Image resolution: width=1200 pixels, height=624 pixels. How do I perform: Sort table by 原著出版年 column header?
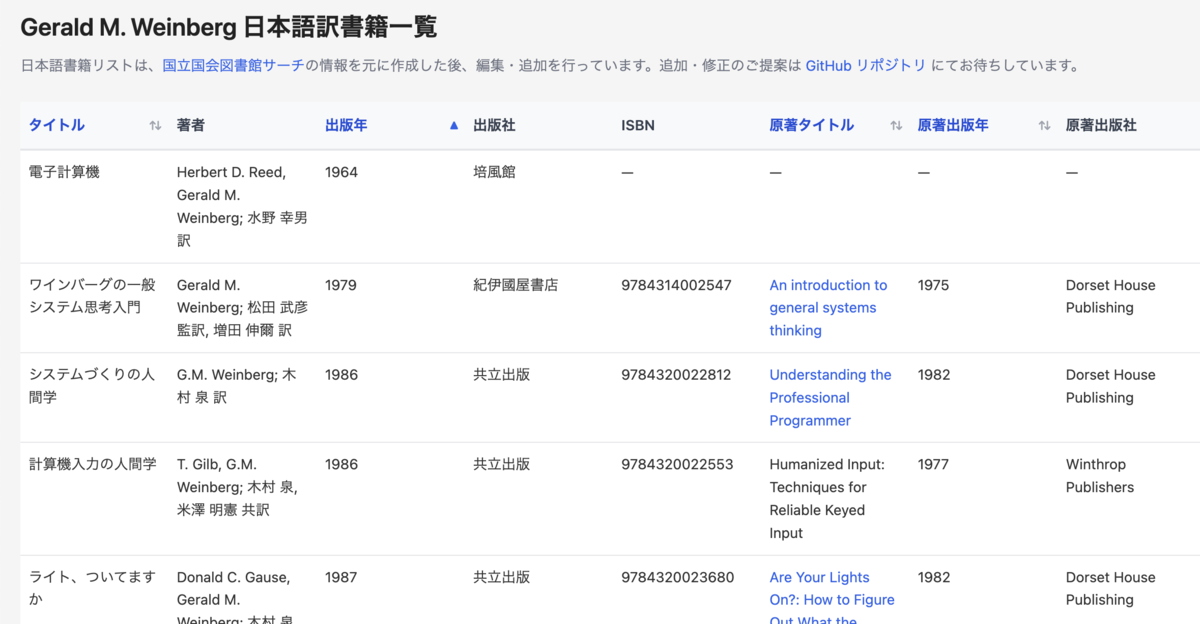coord(953,126)
